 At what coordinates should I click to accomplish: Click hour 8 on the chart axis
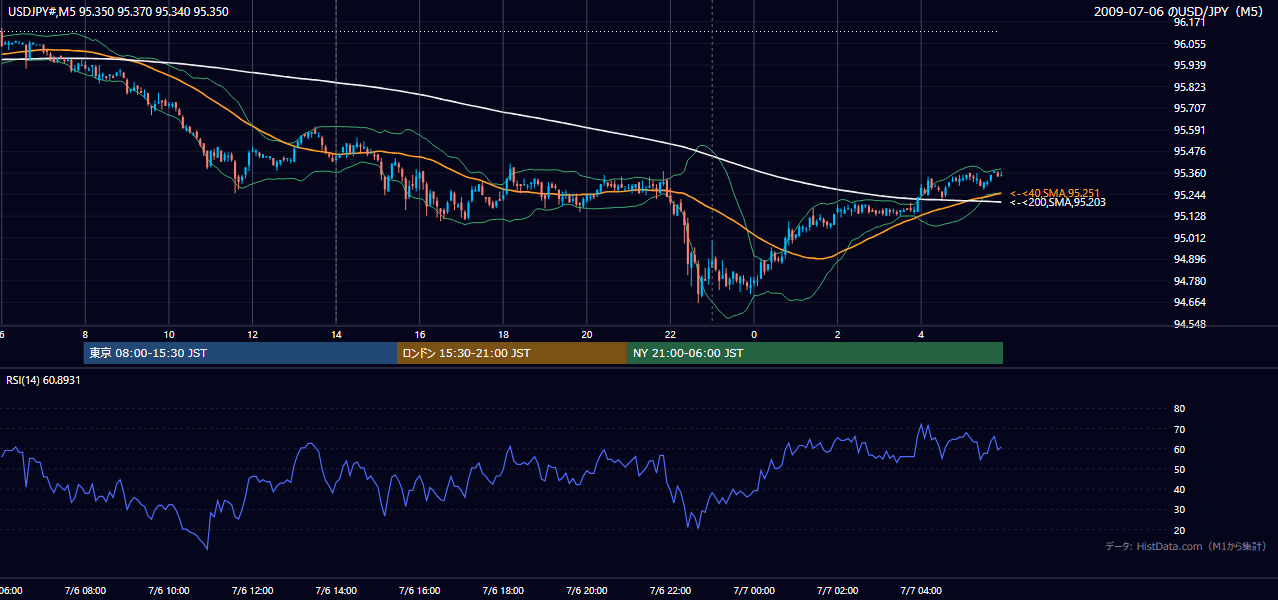(x=85, y=335)
